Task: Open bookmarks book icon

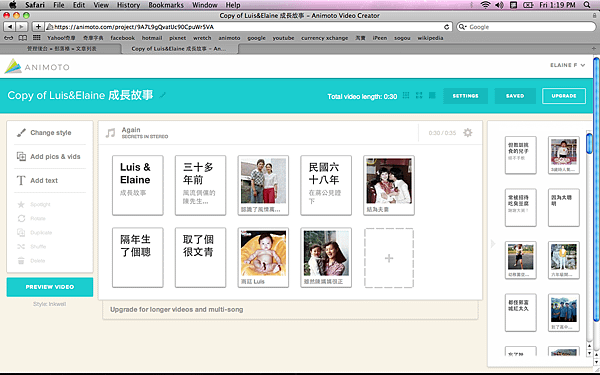Action: 23,38
